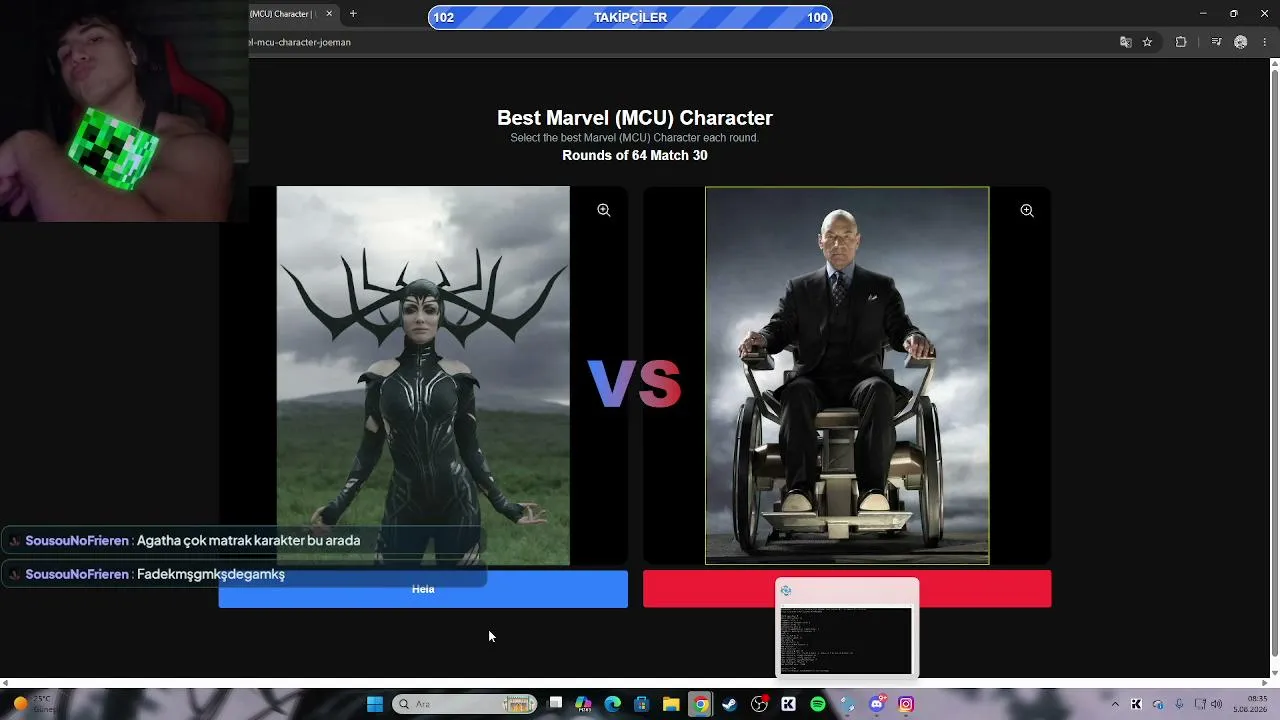Viewport: 1280px width, 720px height.
Task: Open a new browser tab
Action: [353, 14]
